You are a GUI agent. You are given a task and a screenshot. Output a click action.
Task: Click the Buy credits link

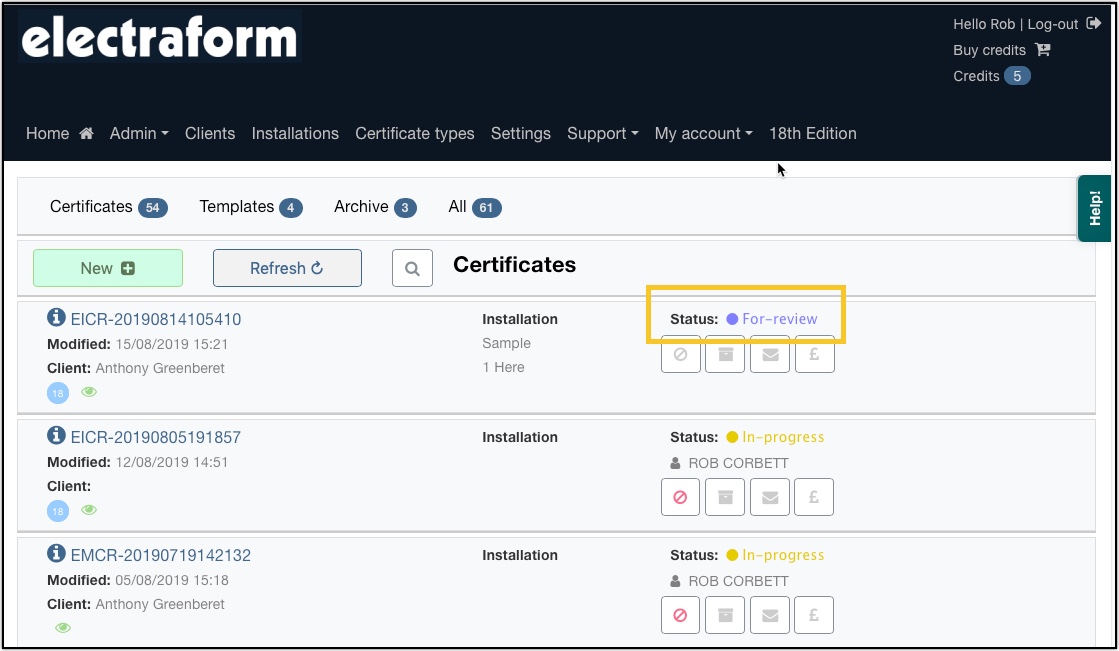tap(989, 50)
